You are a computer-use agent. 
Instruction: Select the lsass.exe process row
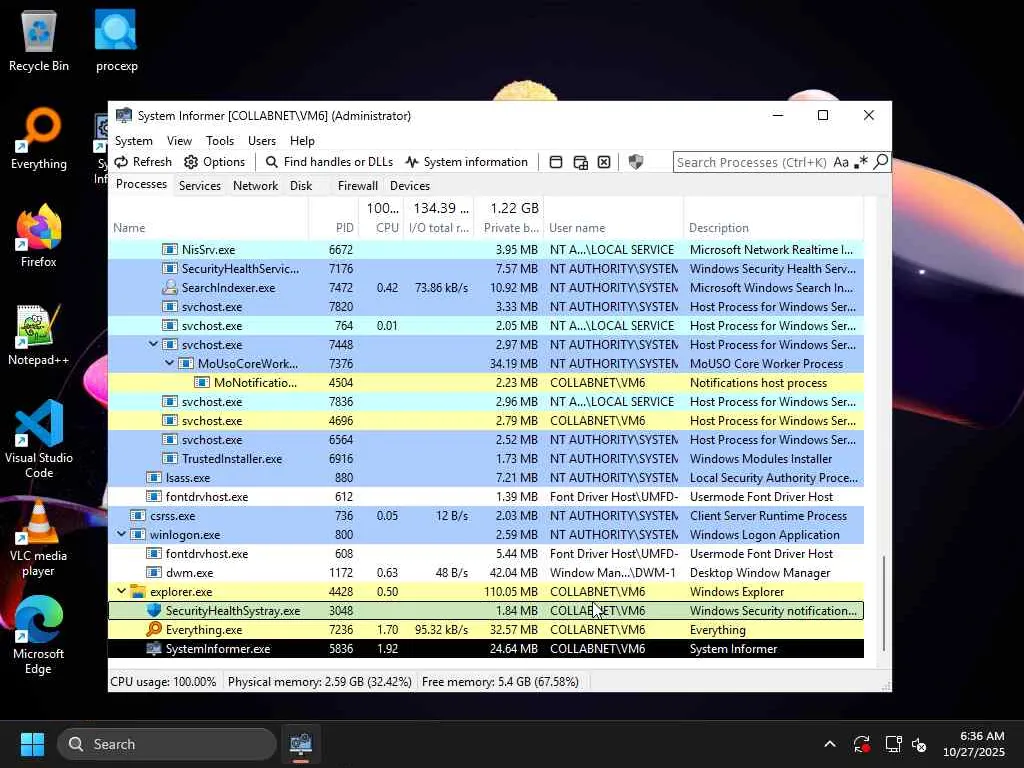pos(486,477)
